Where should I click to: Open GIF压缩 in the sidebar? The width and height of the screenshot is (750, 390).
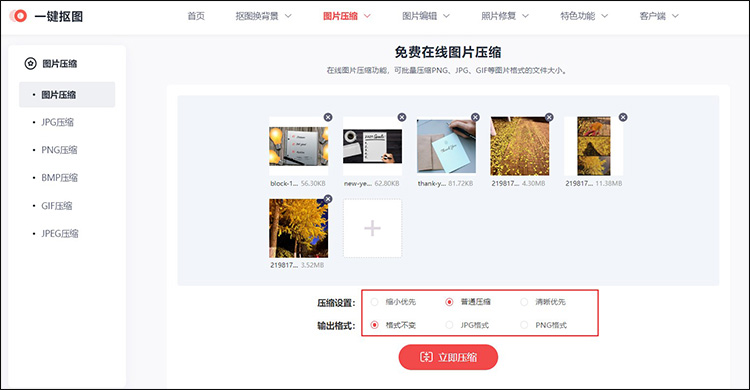click(56, 206)
